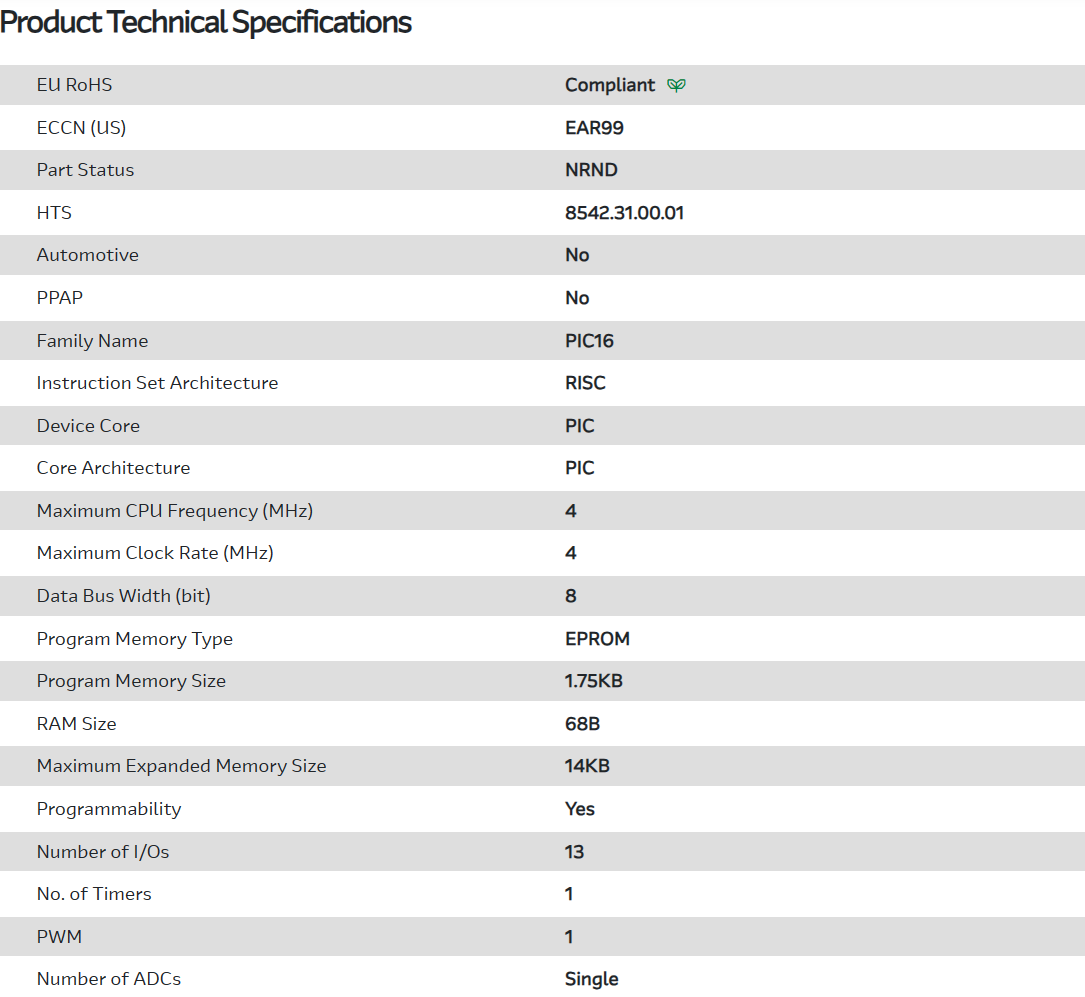Click the RAM Size 68B value

[582, 724]
